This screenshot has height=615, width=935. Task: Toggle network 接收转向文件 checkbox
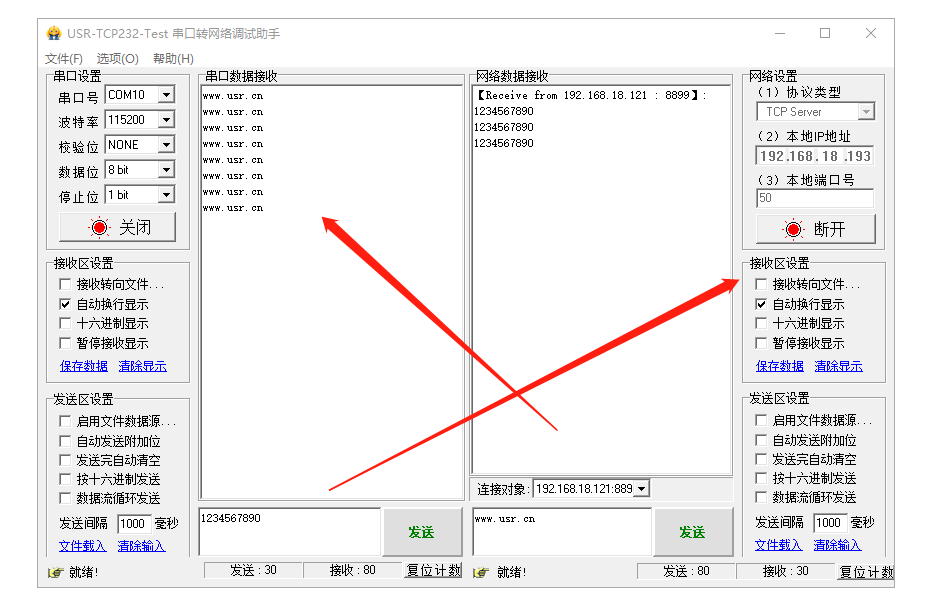click(x=761, y=284)
